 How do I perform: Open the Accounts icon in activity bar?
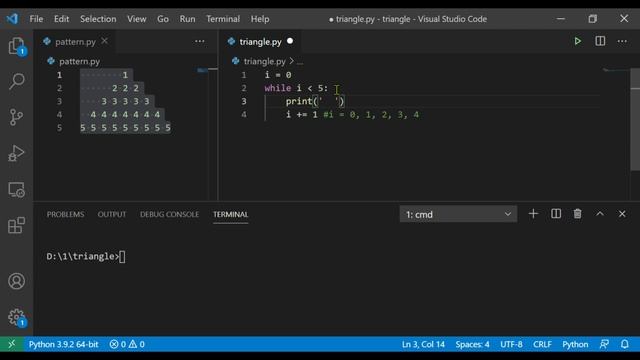tap(16, 281)
